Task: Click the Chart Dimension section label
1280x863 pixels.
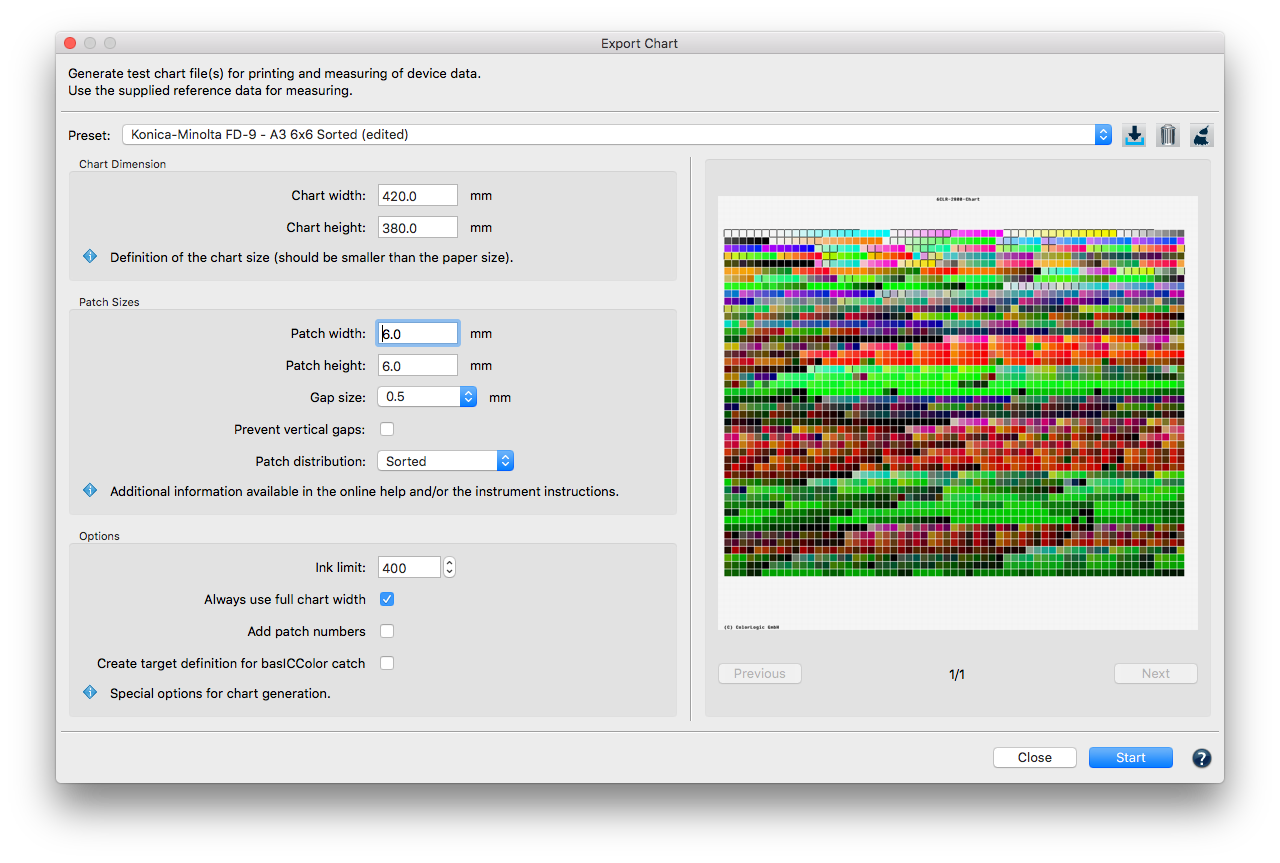Action: 123,164
